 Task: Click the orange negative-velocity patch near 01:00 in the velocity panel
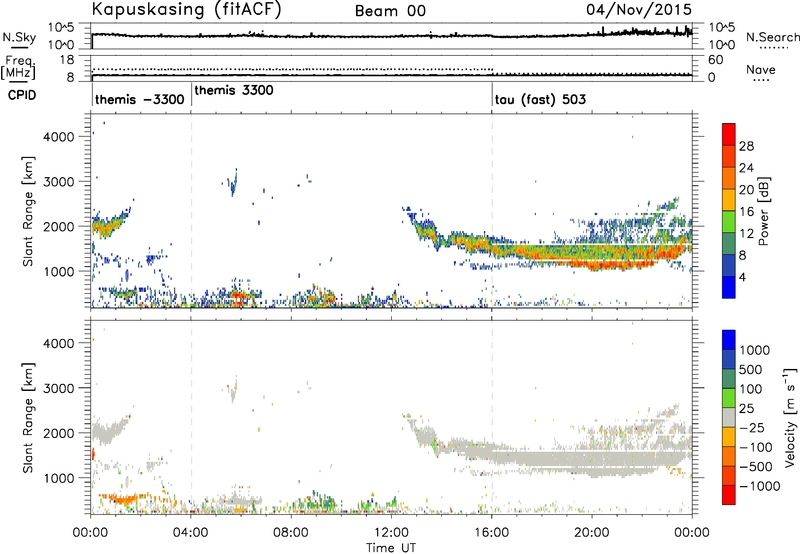(124, 499)
